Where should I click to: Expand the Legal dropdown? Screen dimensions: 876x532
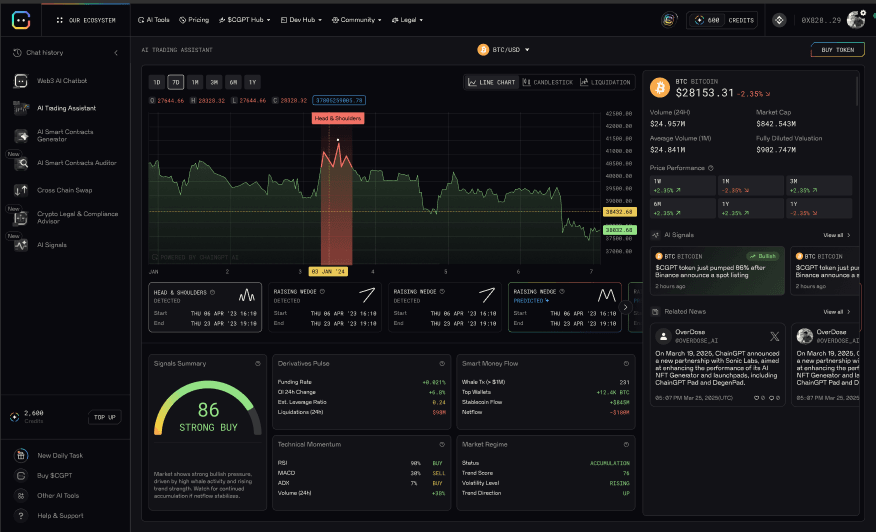point(407,20)
